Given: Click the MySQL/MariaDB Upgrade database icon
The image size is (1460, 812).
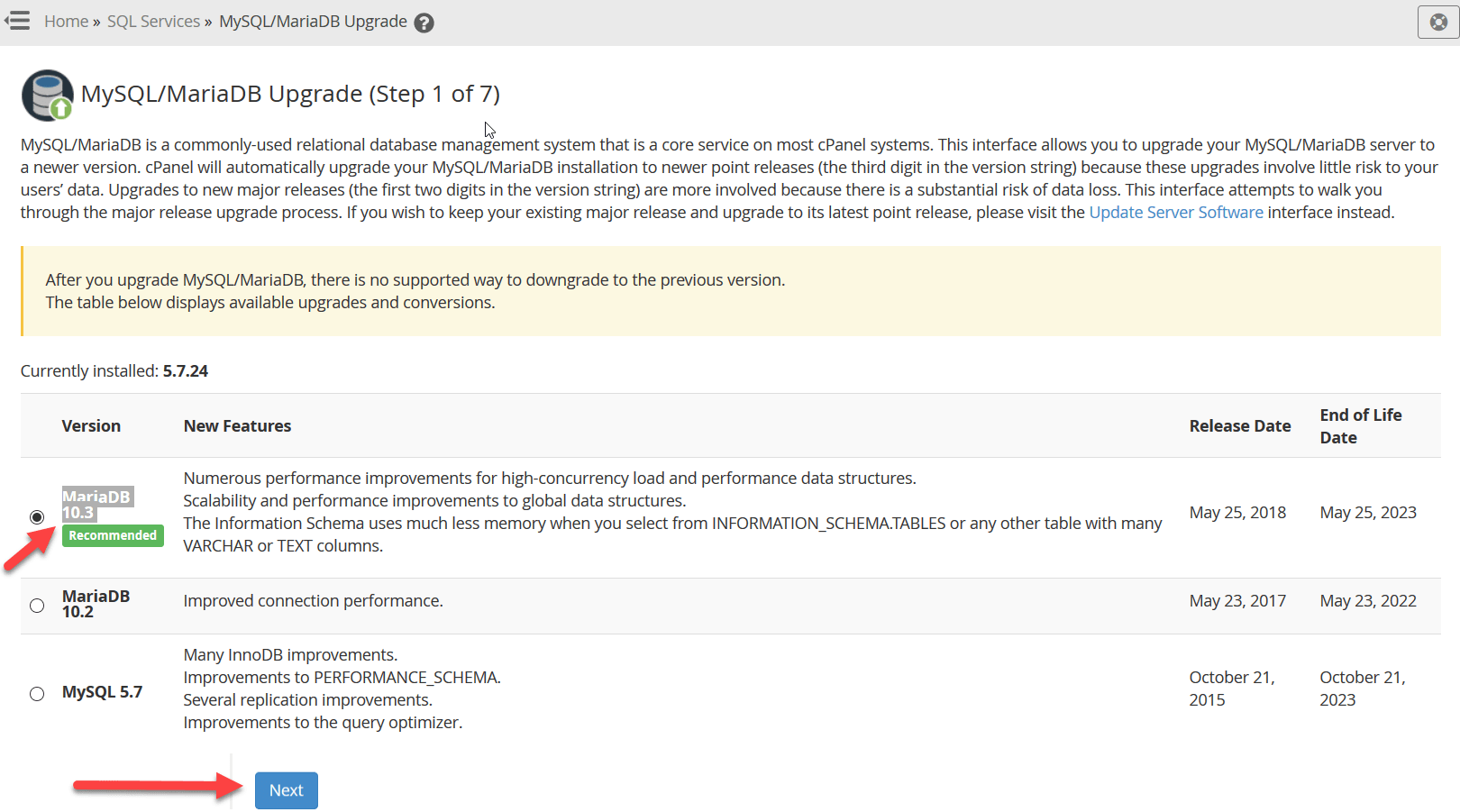Looking at the screenshot, I should click(47, 96).
